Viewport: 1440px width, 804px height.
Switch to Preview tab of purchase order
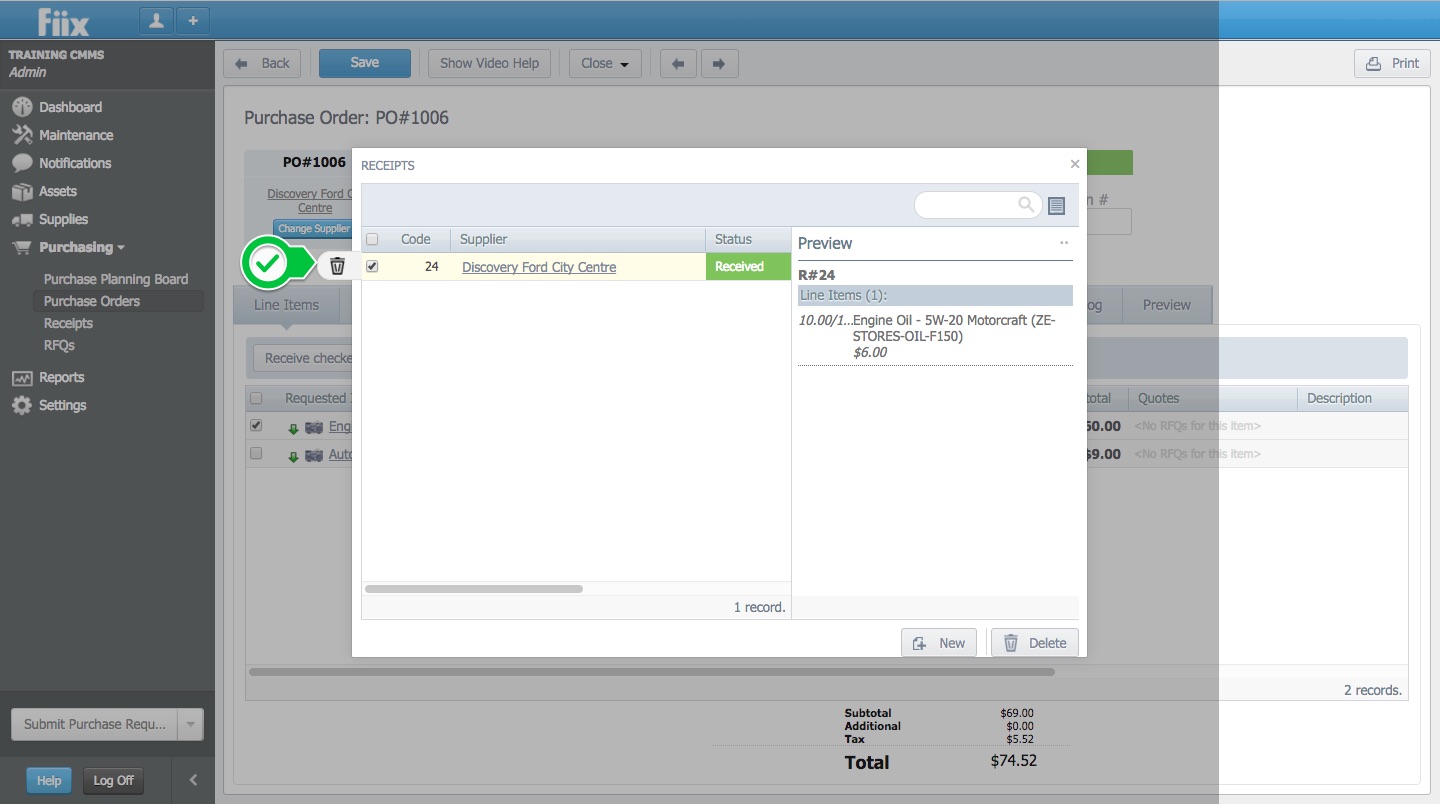click(x=1167, y=305)
